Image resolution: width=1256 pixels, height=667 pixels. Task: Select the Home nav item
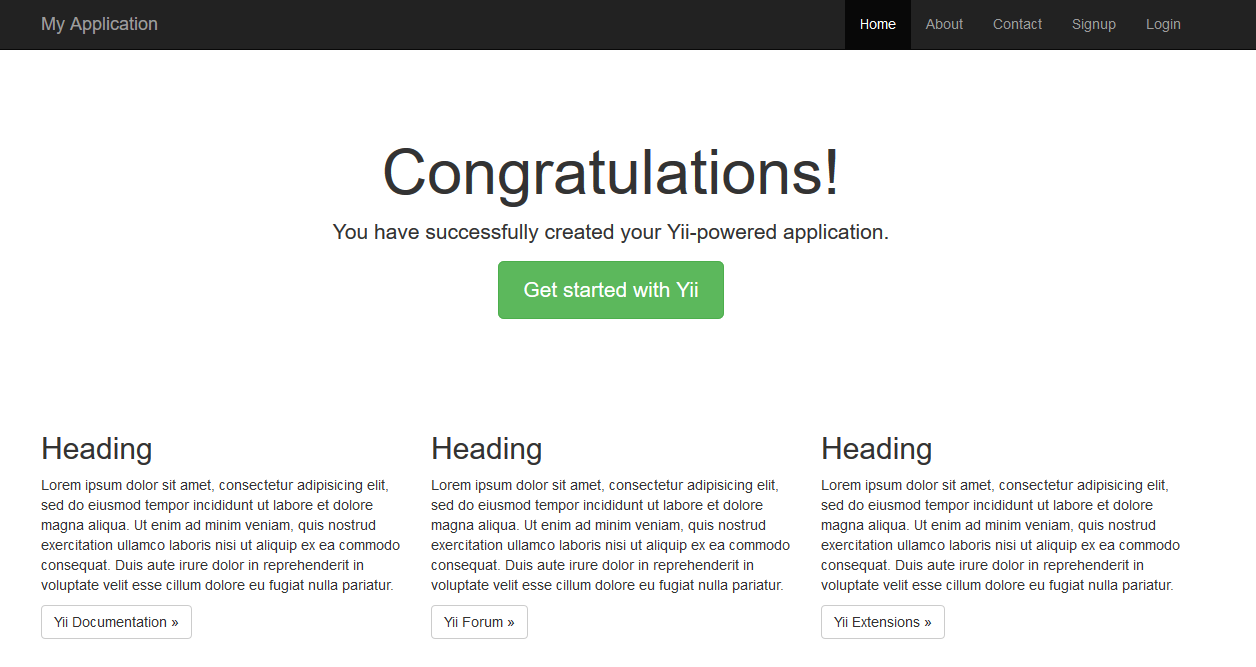(878, 24)
